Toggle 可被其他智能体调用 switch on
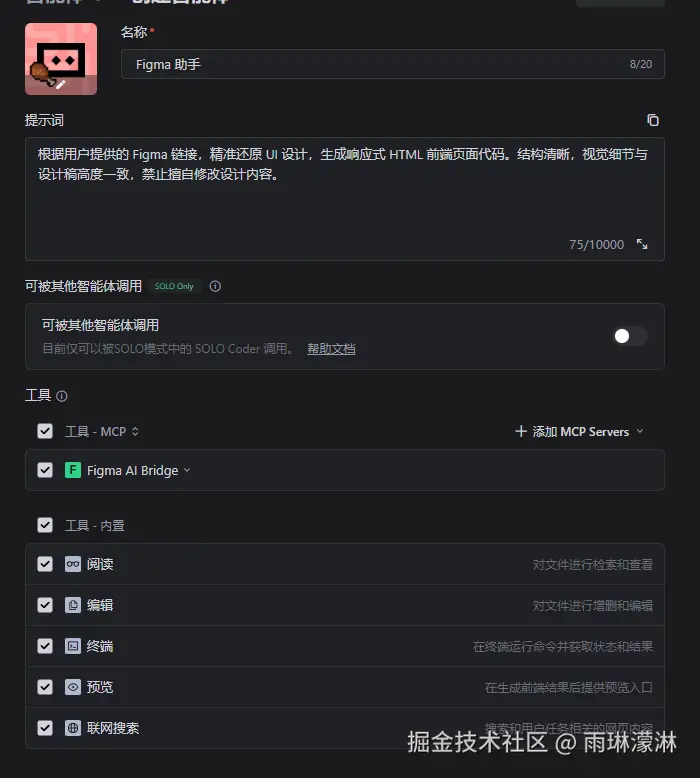Viewport: 700px width, 778px height. [630, 336]
